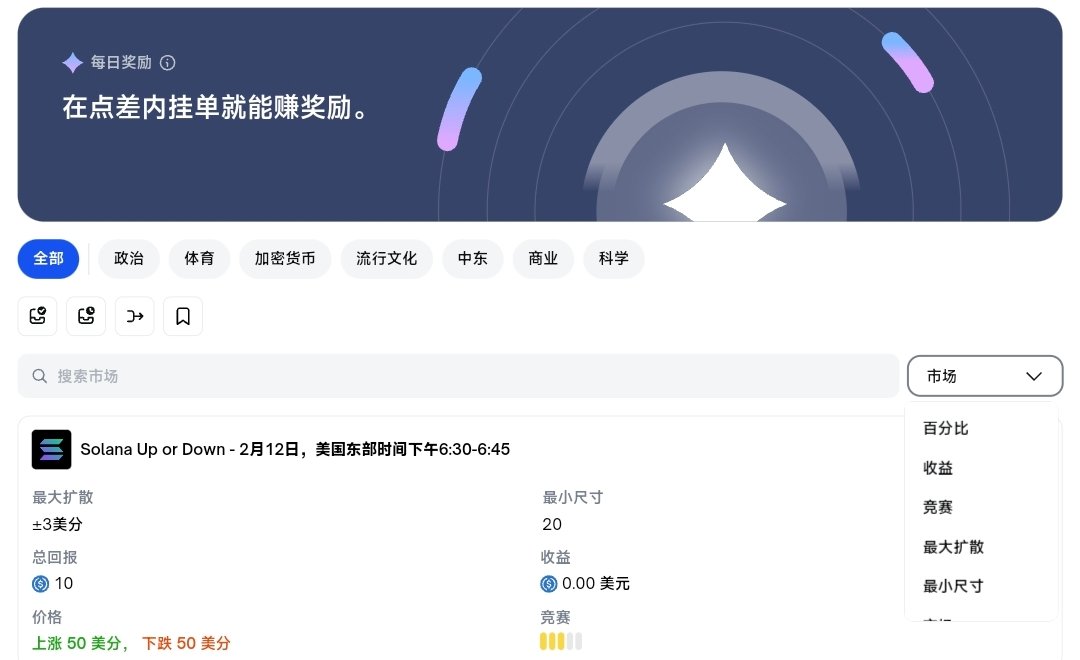Click the bookmark filter icon
The width and height of the screenshot is (1080, 660).
(183, 316)
